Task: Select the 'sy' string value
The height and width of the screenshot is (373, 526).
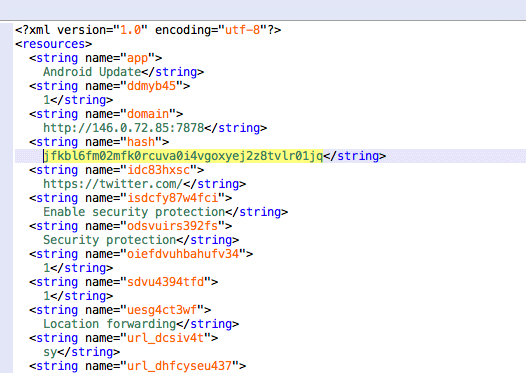Action: [50, 352]
